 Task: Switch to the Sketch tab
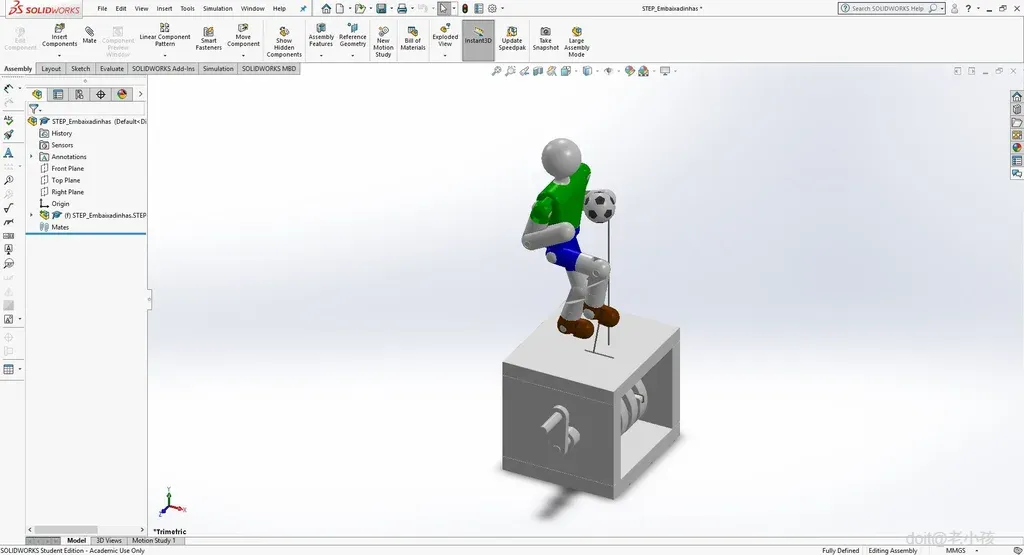click(80, 69)
